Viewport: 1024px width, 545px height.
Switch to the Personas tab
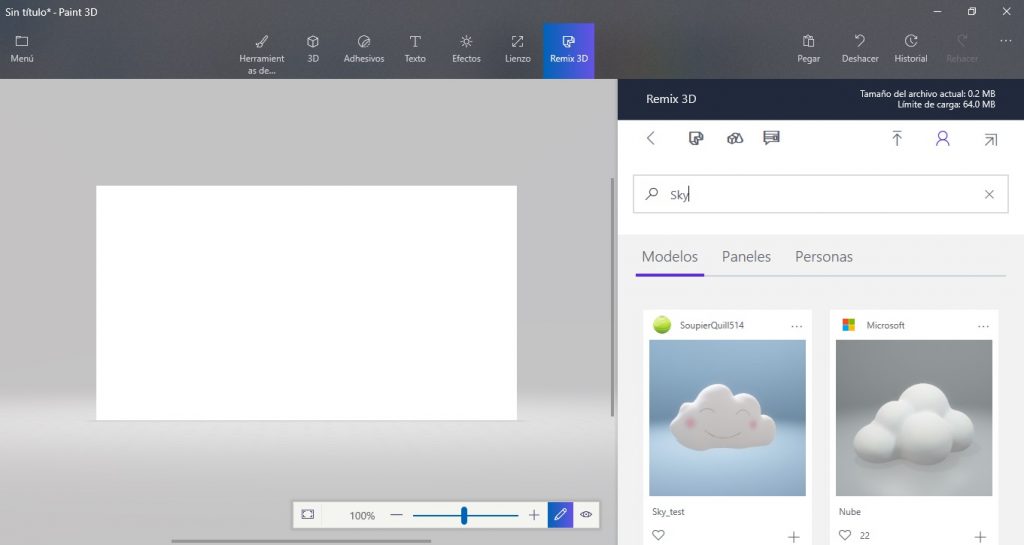coord(824,257)
